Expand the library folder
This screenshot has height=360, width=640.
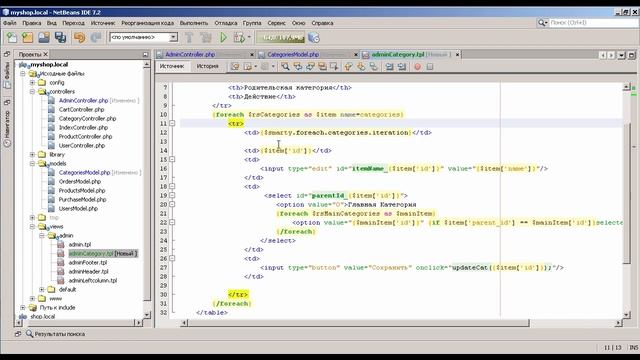[32, 155]
